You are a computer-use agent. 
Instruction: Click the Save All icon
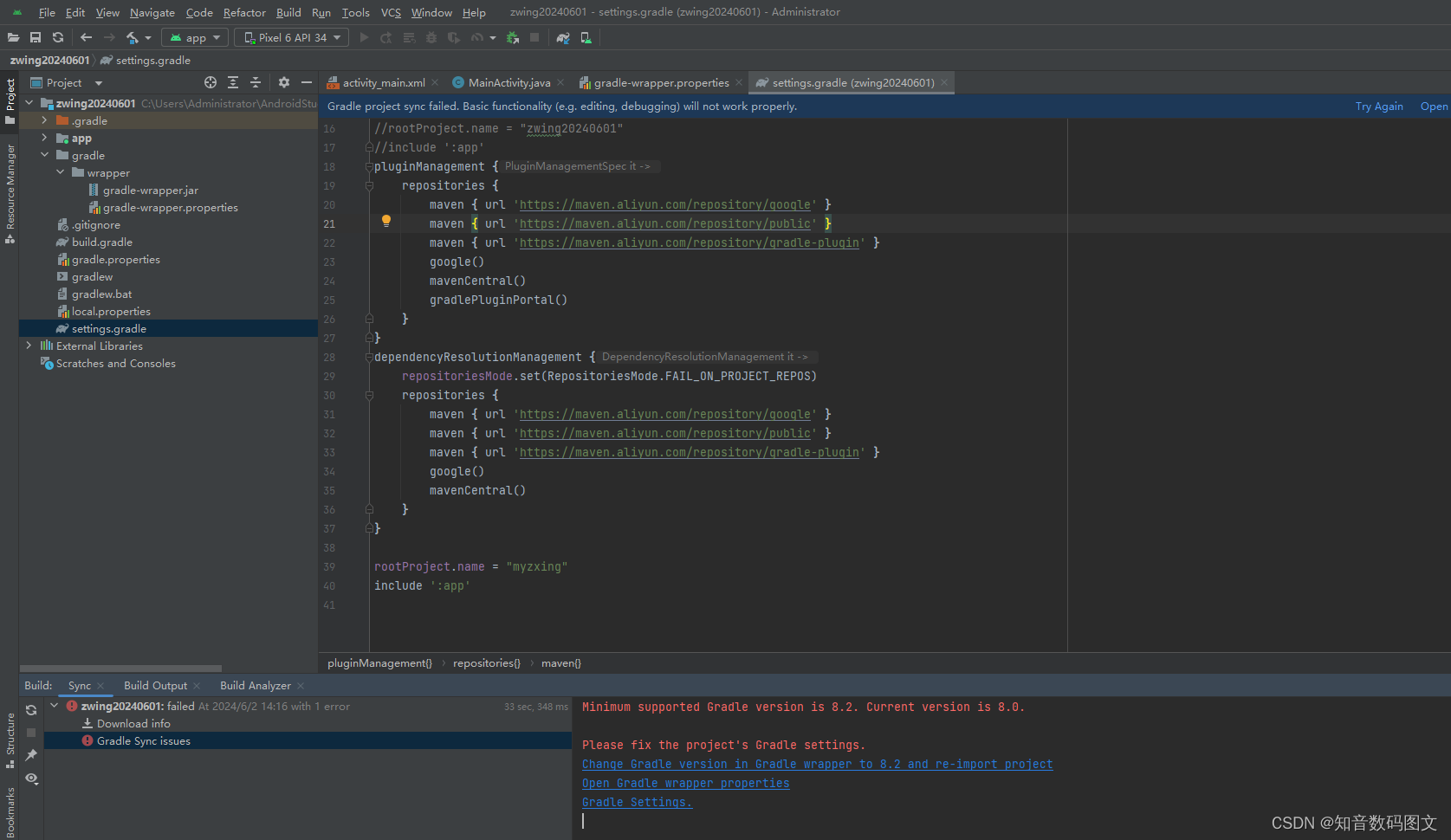pos(36,37)
